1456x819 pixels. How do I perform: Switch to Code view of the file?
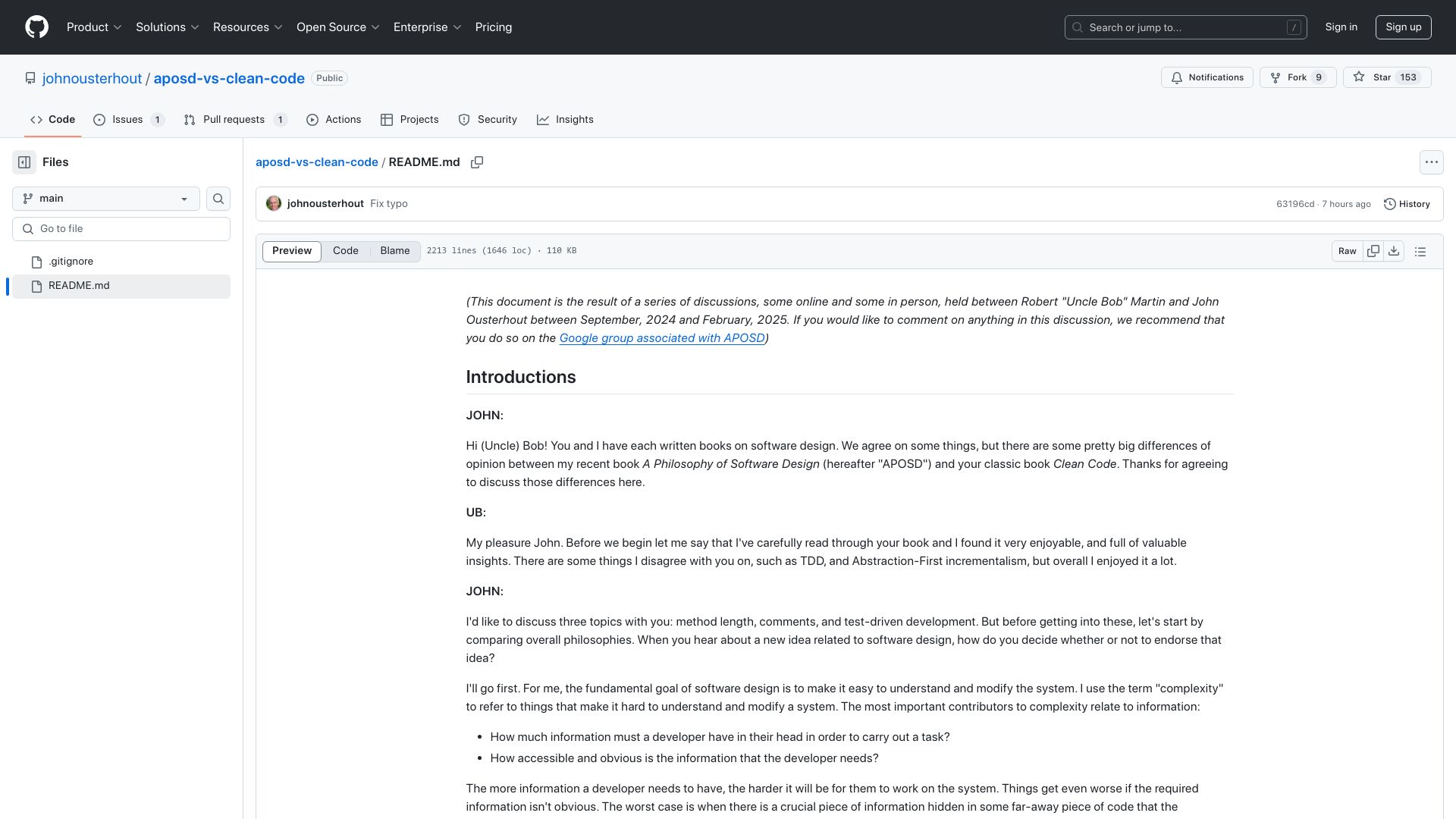tap(346, 251)
